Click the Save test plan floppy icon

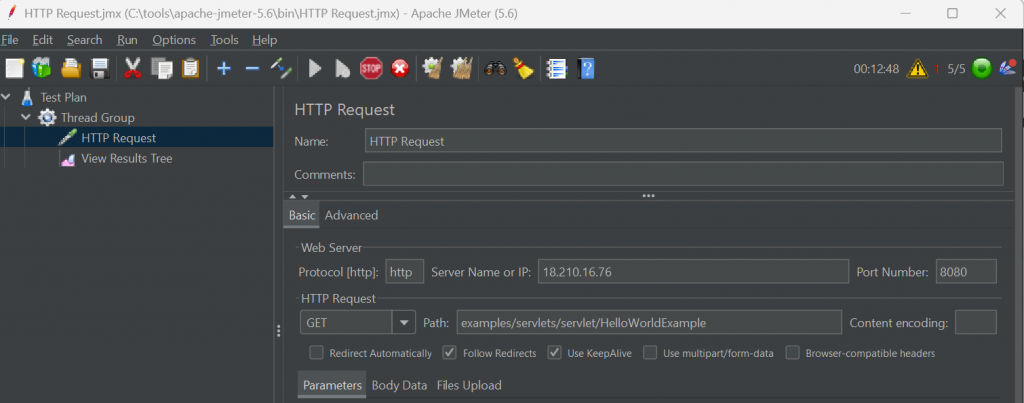point(100,68)
